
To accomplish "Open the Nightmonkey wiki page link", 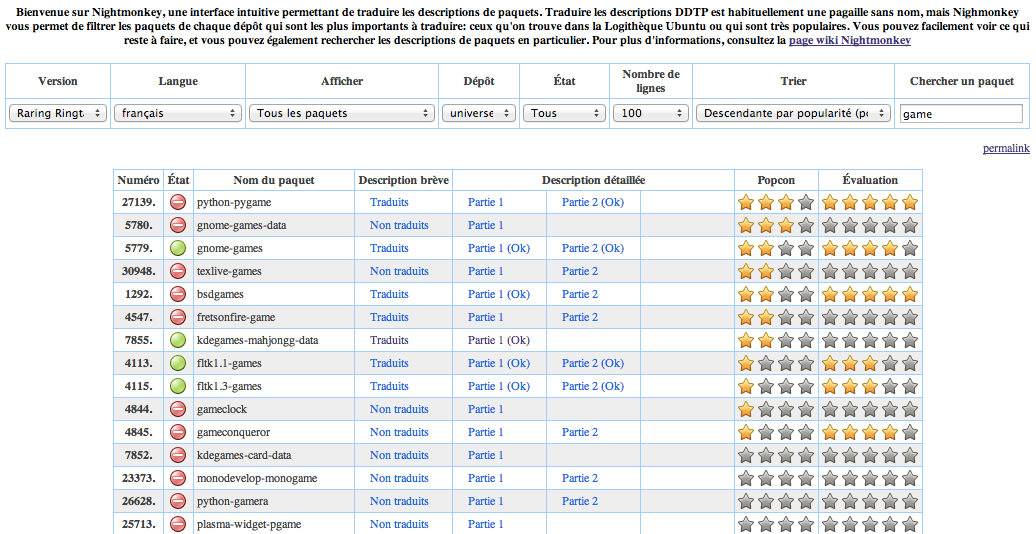I will click(850, 40).
